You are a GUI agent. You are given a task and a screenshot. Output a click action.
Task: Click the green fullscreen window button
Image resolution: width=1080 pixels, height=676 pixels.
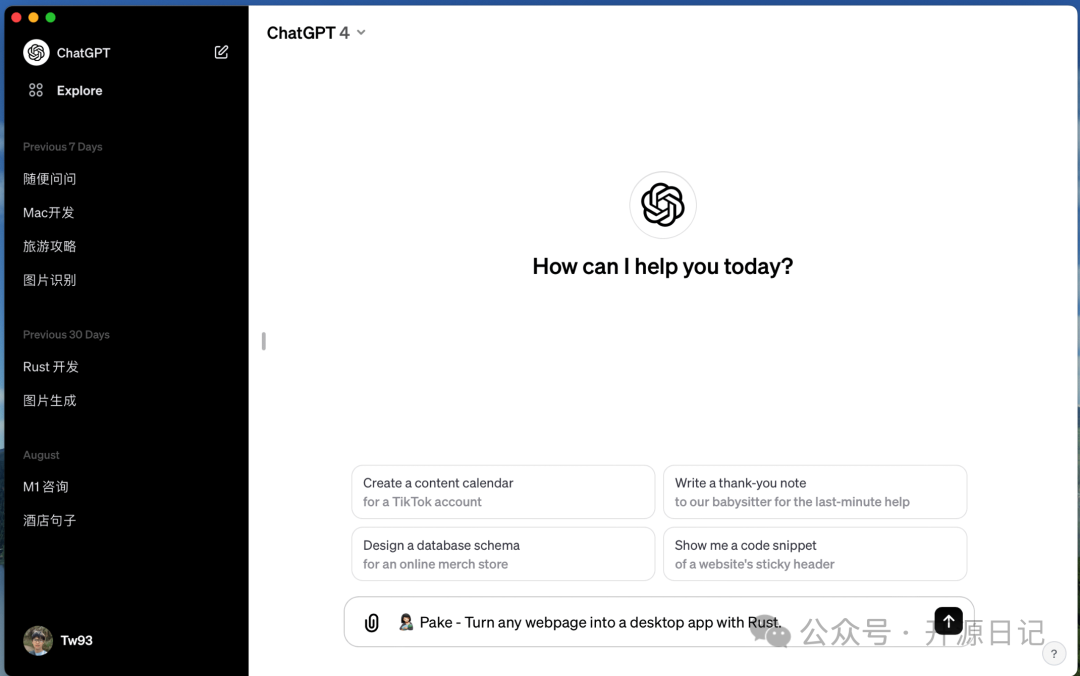[50, 17]
